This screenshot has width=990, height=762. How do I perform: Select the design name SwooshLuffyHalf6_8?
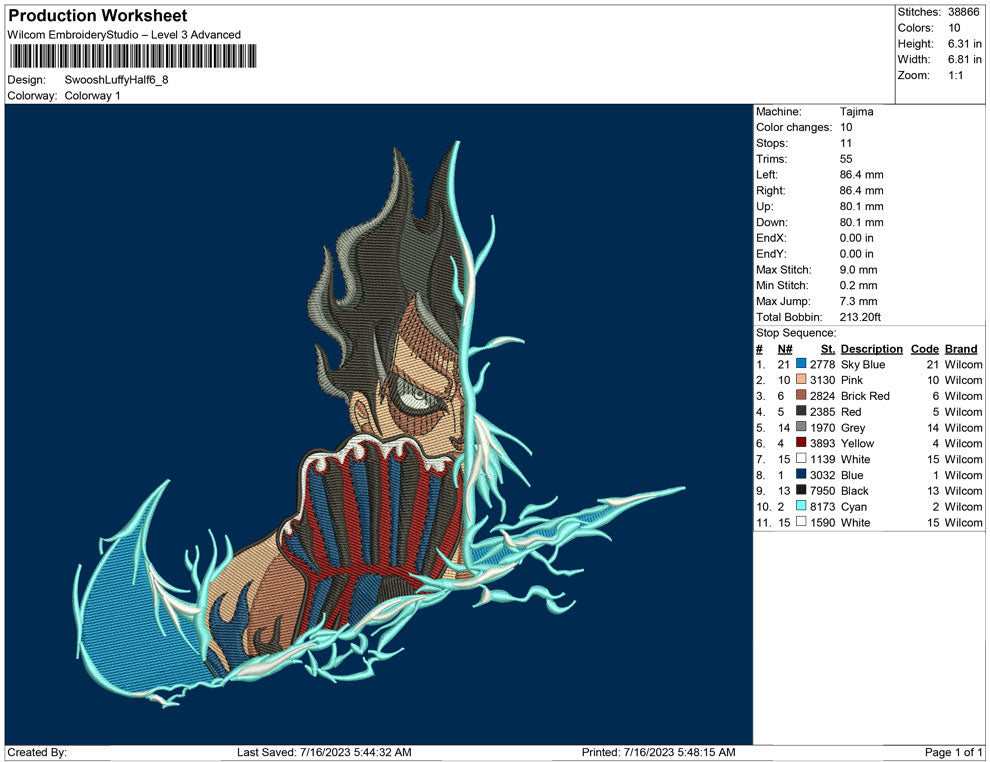pyautogui.click(x=116, y=79)
